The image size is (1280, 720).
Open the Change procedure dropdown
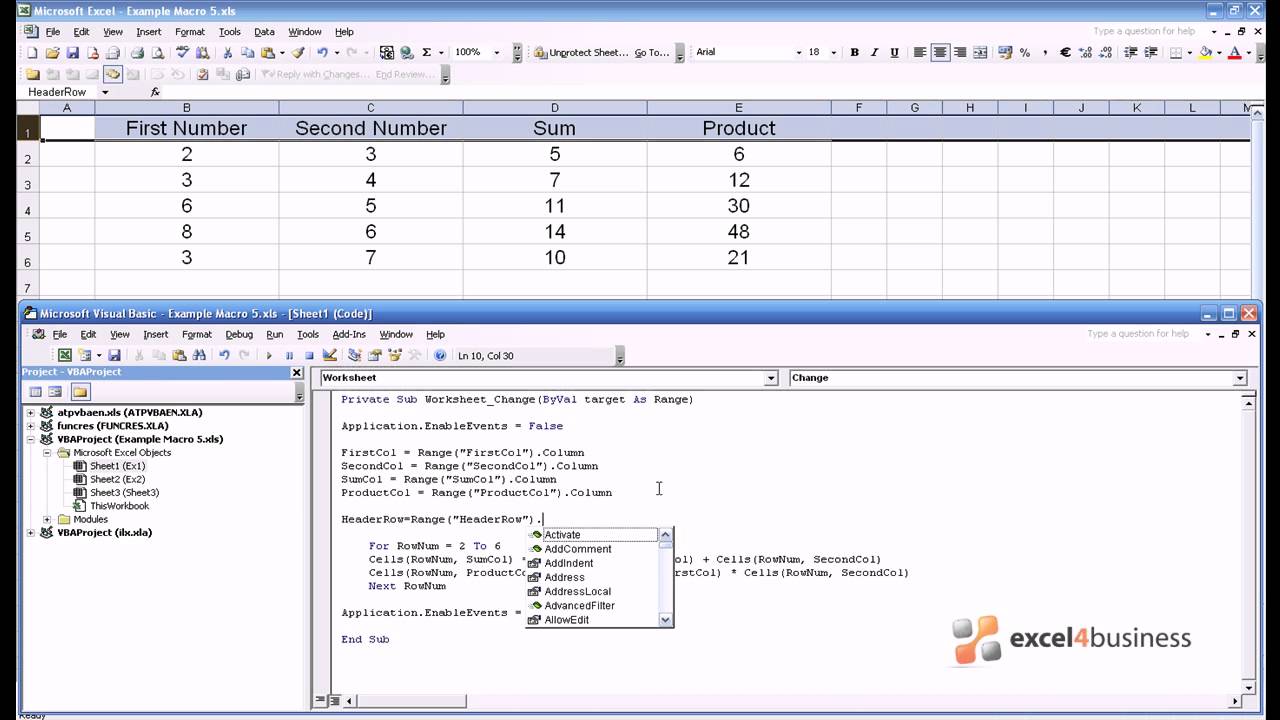(x=1240, y=378)
